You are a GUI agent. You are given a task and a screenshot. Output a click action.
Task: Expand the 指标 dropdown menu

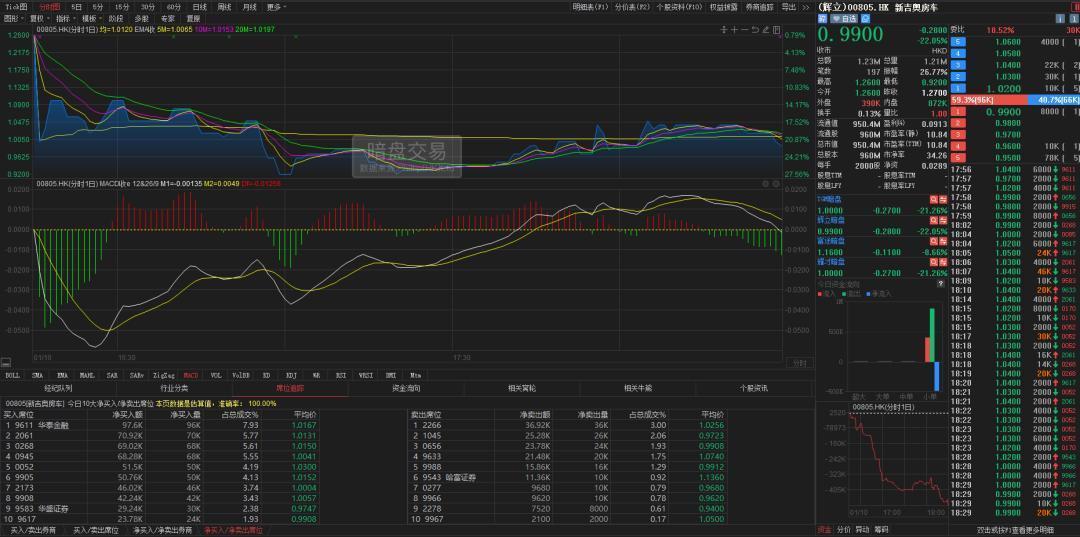[x=64, y=18]
